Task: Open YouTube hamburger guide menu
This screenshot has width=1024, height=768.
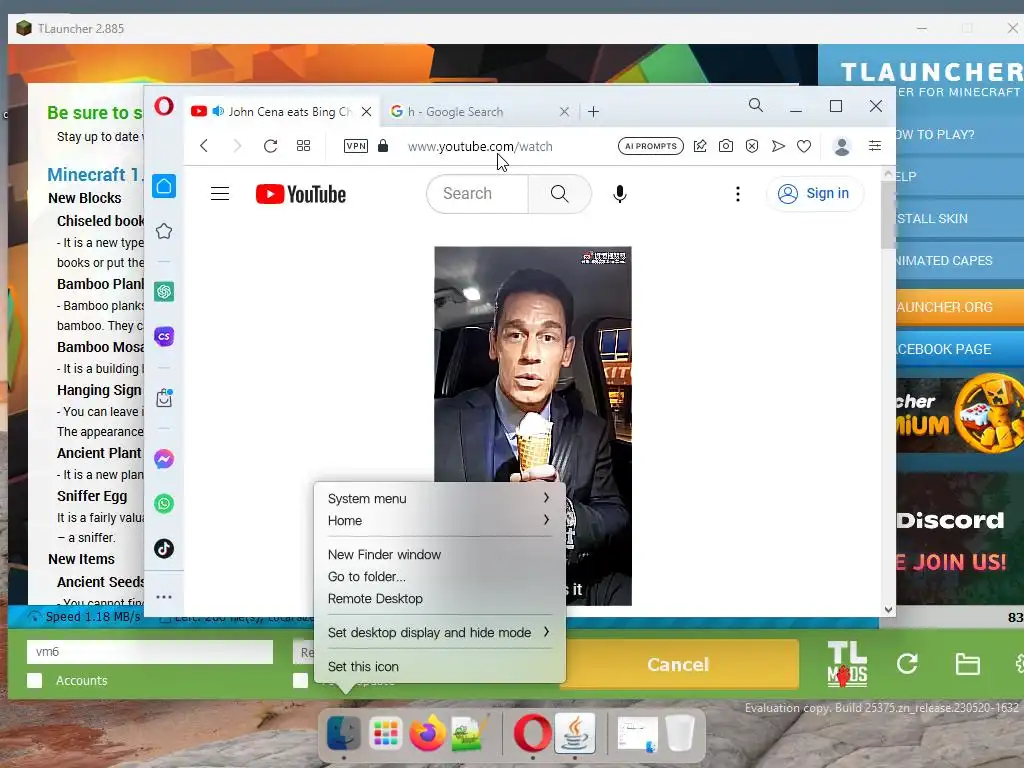Action: (220, 194)
